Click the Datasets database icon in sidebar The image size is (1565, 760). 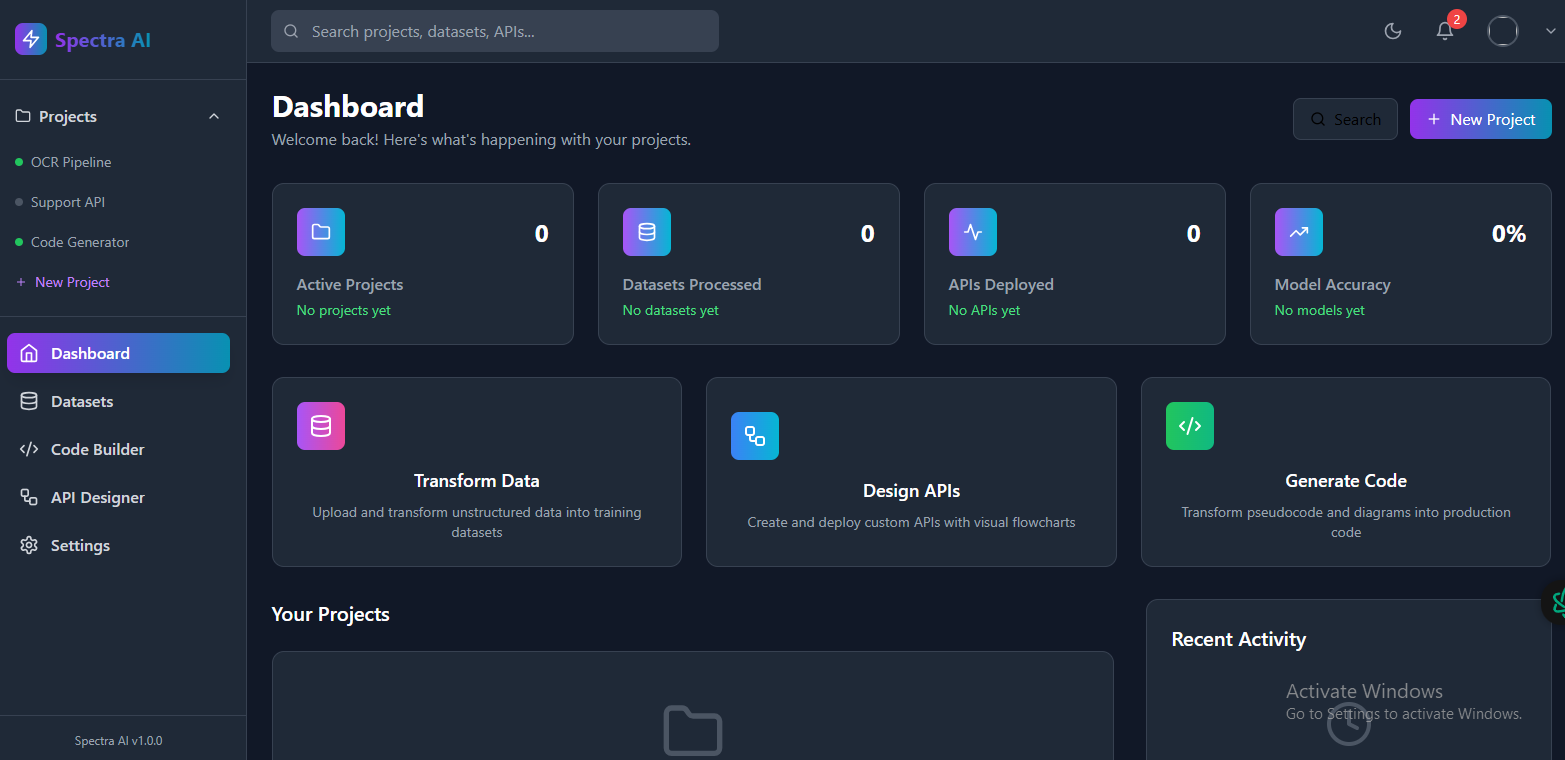click(x=29, y=401)
